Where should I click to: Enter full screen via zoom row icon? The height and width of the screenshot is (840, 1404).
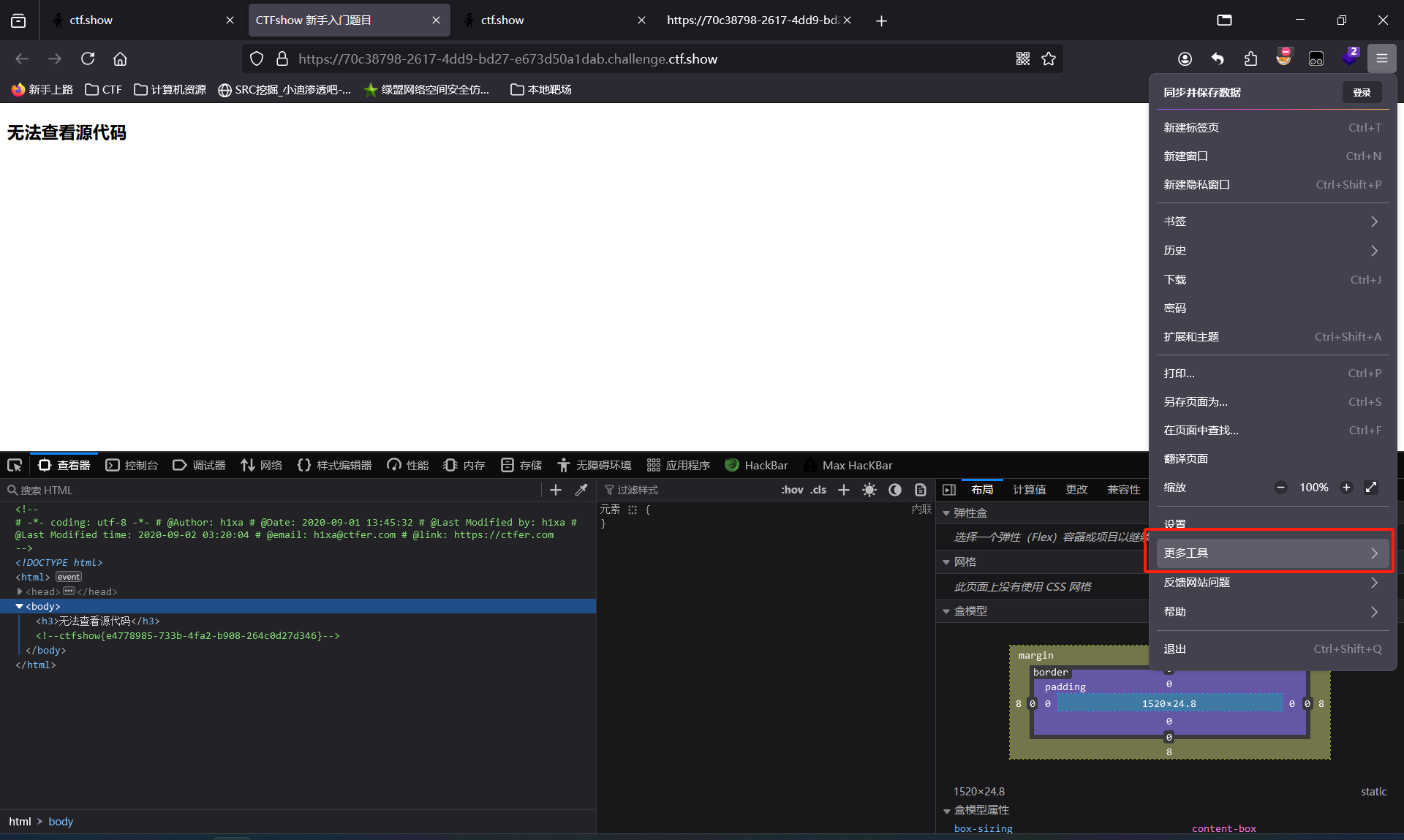1372,488
